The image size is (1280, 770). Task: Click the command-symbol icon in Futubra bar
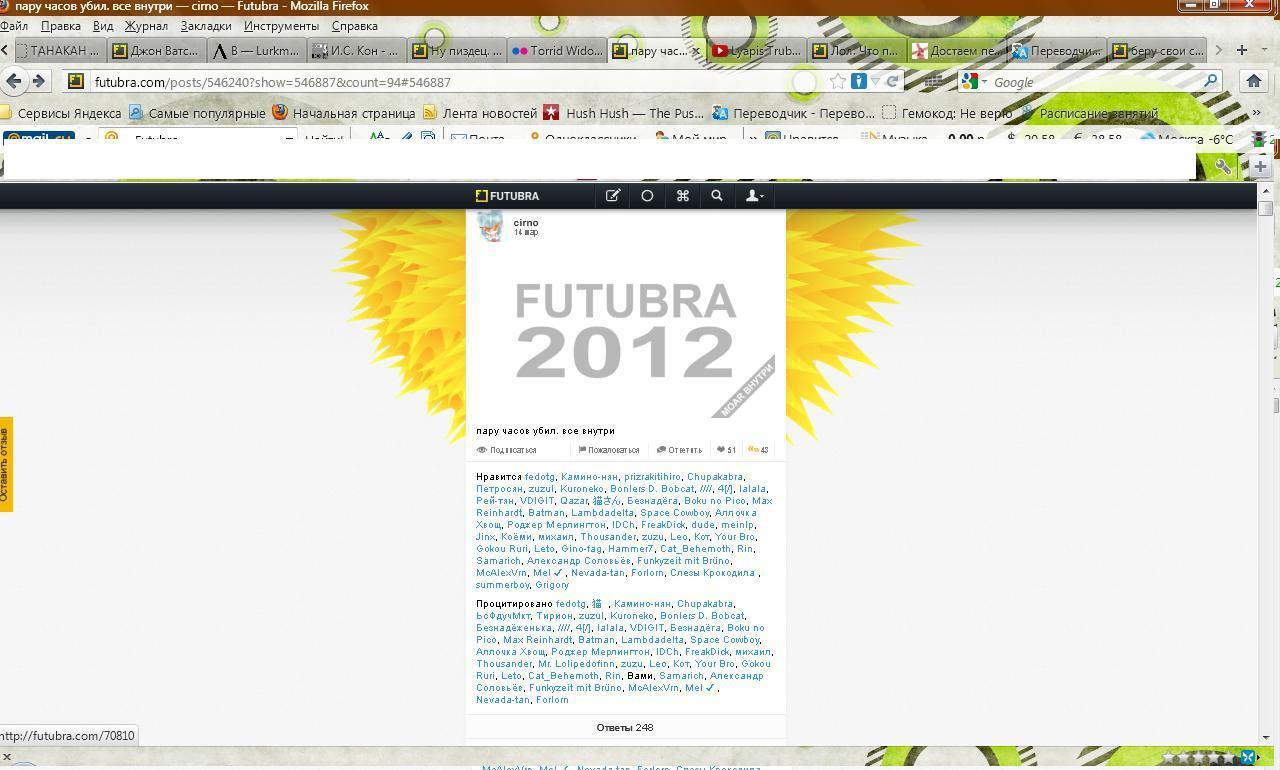click(683, 196)
